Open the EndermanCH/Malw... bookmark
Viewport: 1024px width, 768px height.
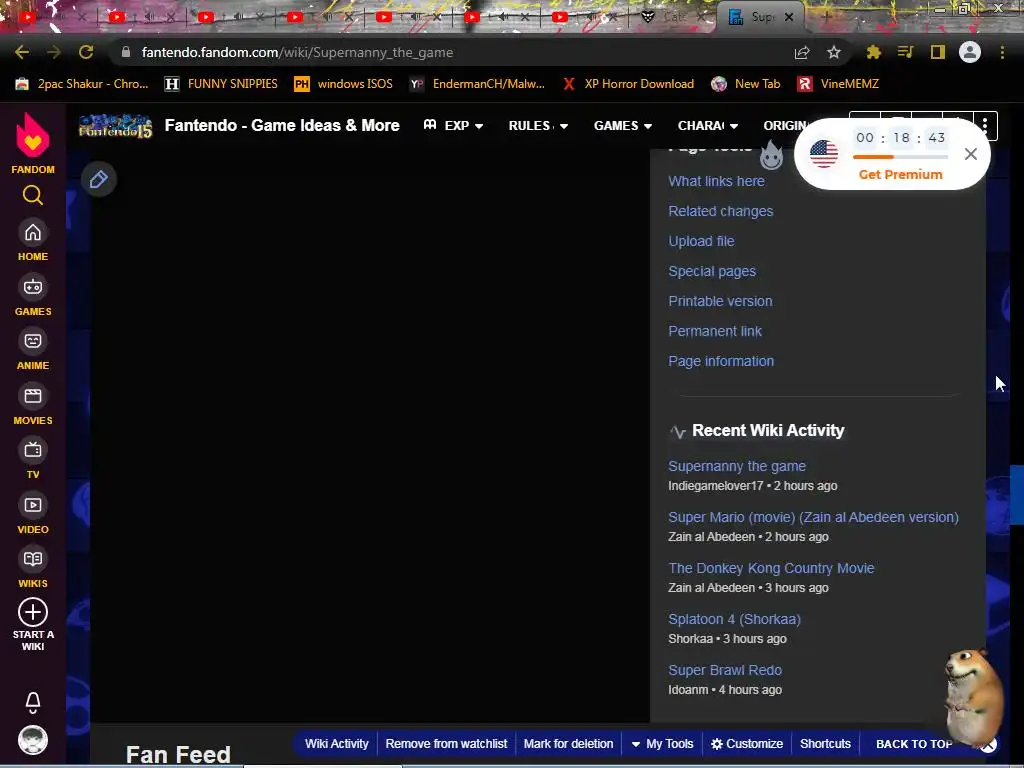point(477,84)
